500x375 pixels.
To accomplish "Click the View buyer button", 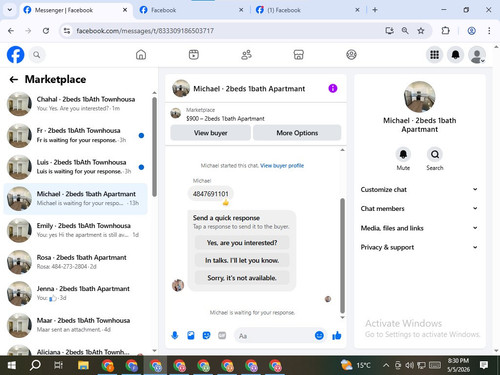I will 211,133.
